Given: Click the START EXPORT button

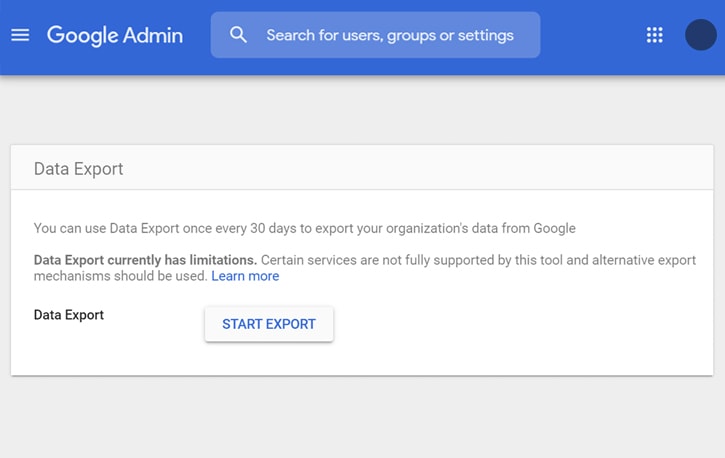Looking at the screenshot, I should 269,324.
